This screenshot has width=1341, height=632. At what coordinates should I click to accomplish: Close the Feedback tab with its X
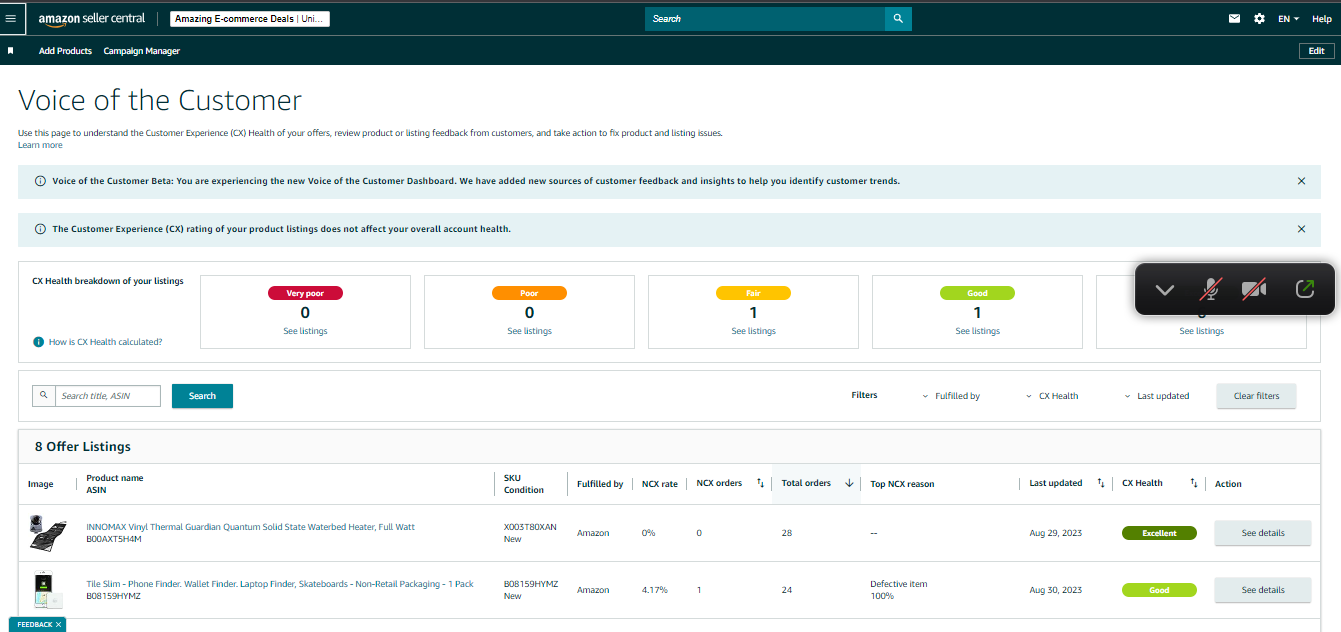point(59,625)
